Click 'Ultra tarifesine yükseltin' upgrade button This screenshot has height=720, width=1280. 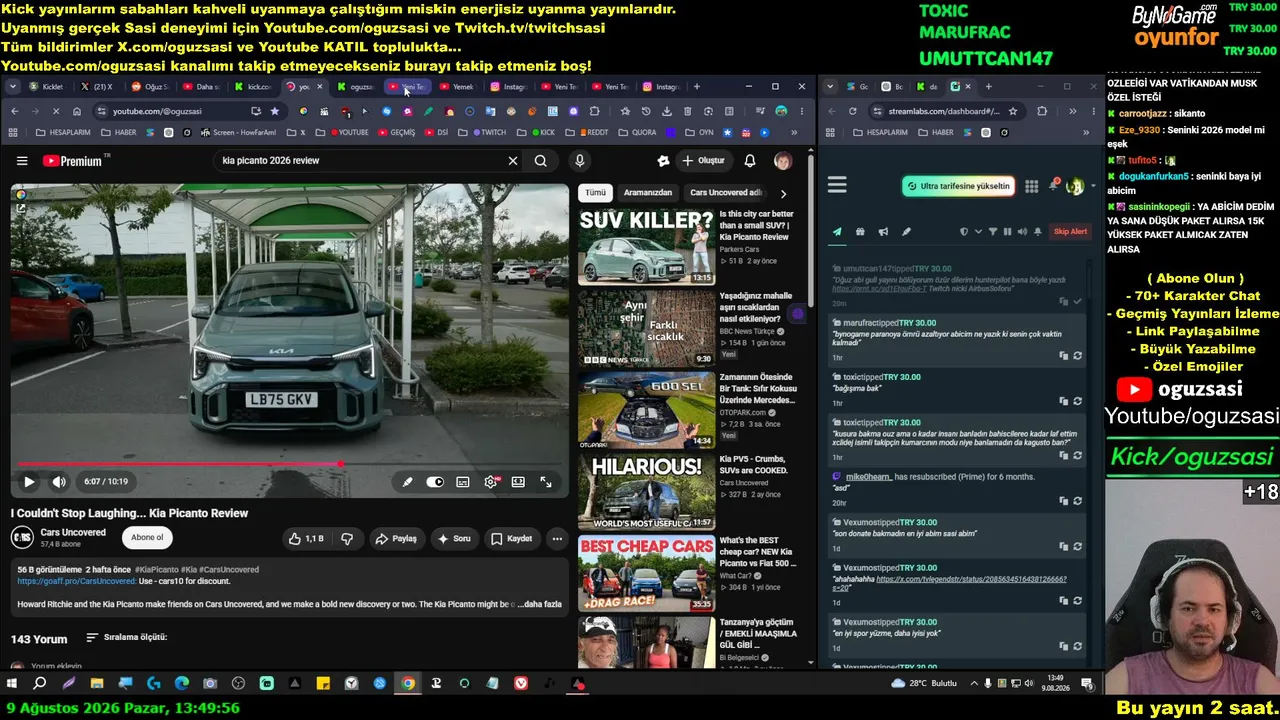coord(959,186)
